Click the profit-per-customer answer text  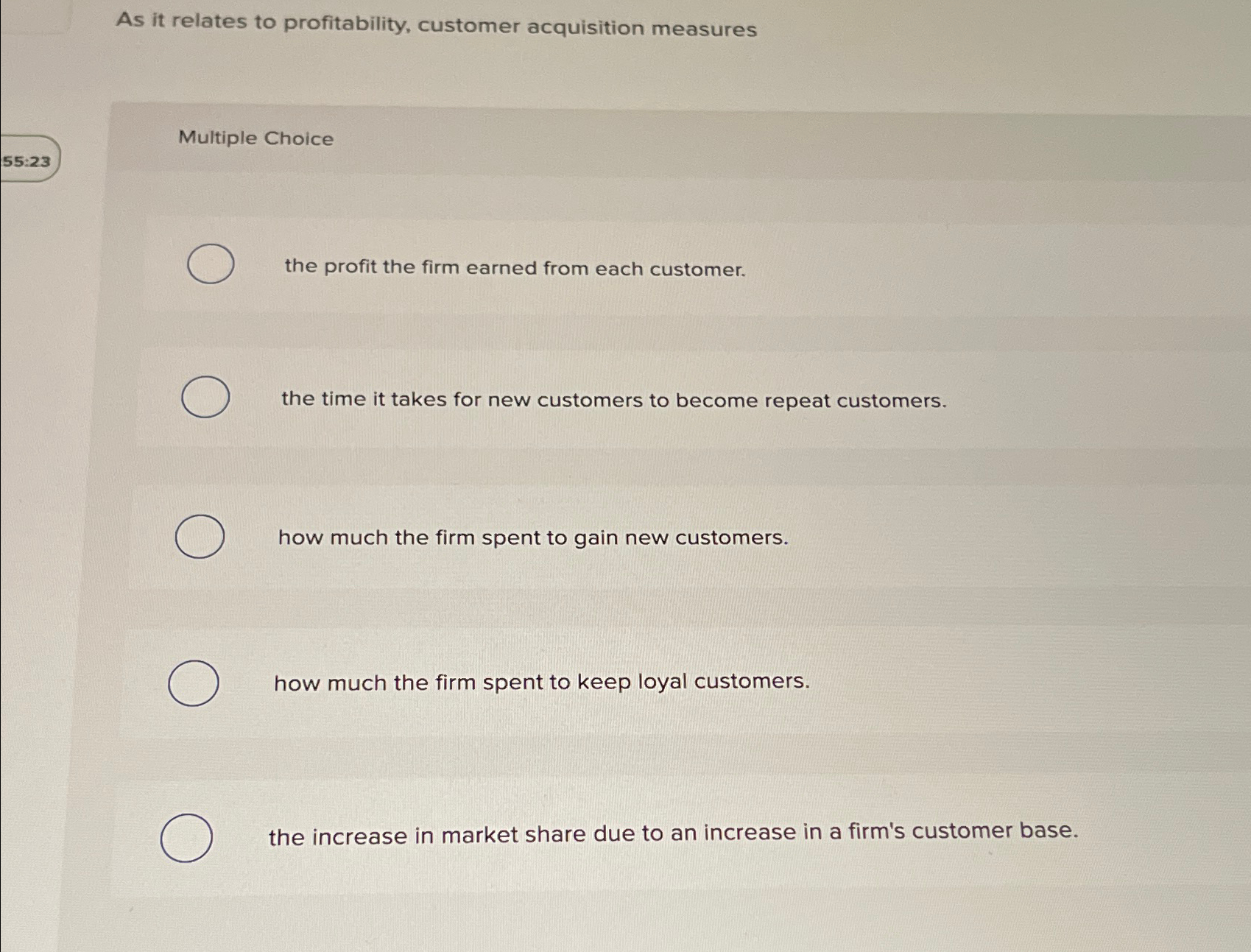[x=515, y=269]
